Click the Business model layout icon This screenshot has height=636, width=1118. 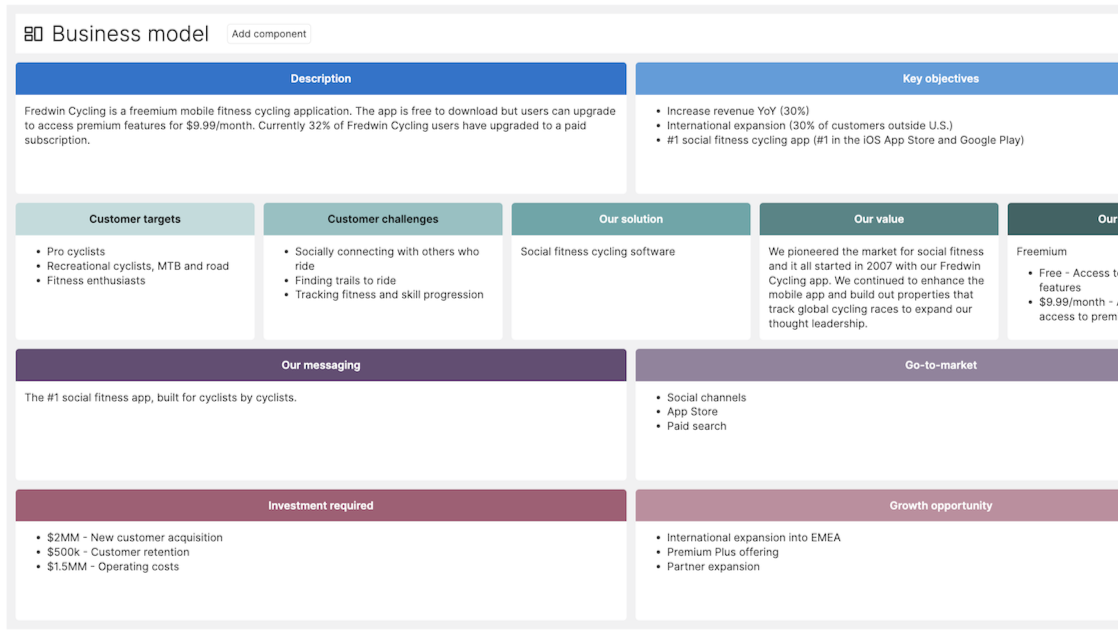(33, 34)
